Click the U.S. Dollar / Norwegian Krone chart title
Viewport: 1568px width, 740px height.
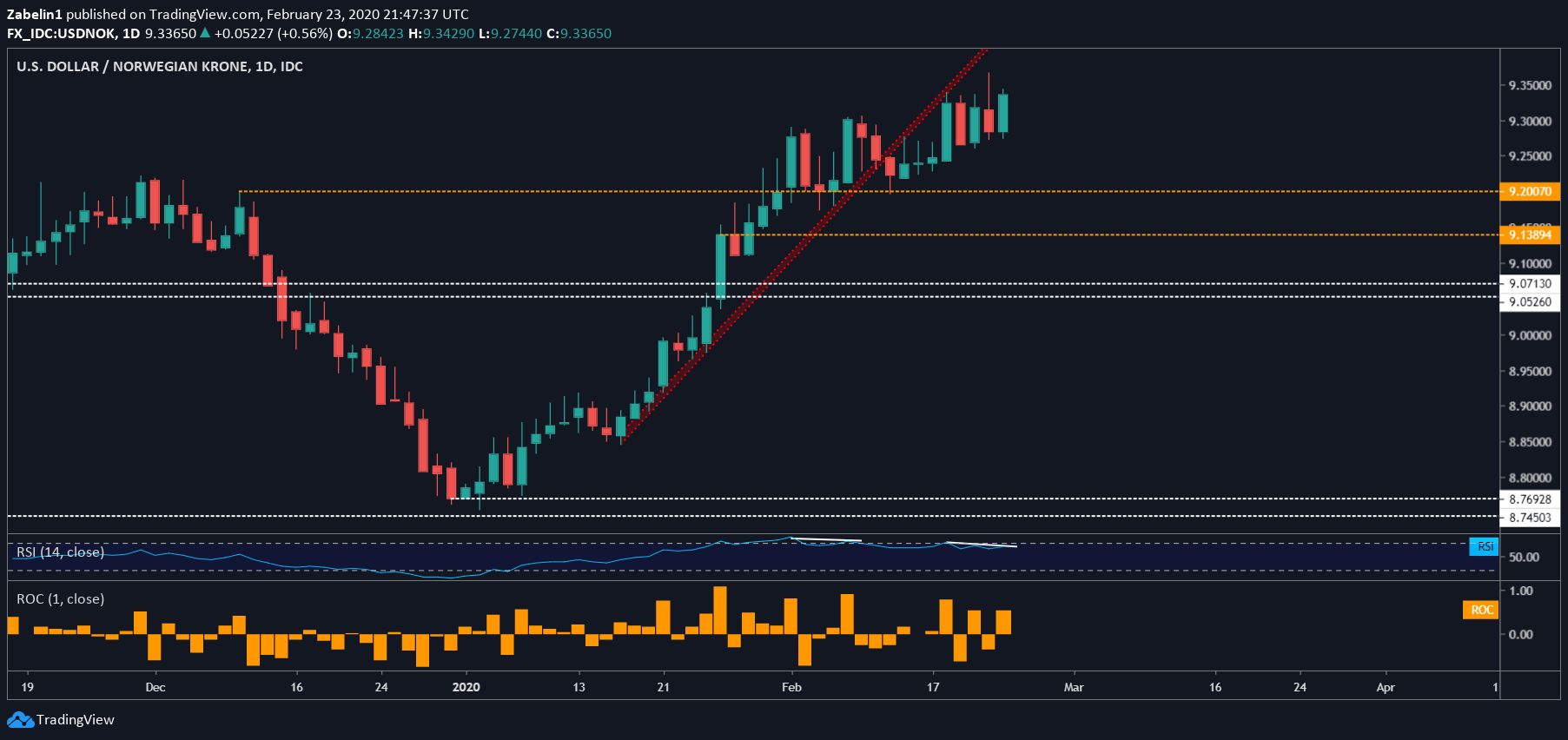[160, 67]
